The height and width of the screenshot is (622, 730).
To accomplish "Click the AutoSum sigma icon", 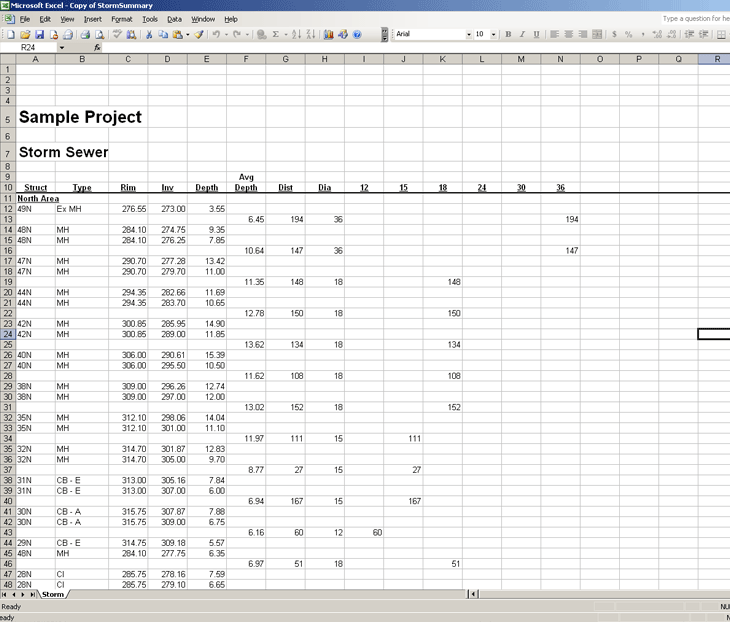I will point(276,34).
